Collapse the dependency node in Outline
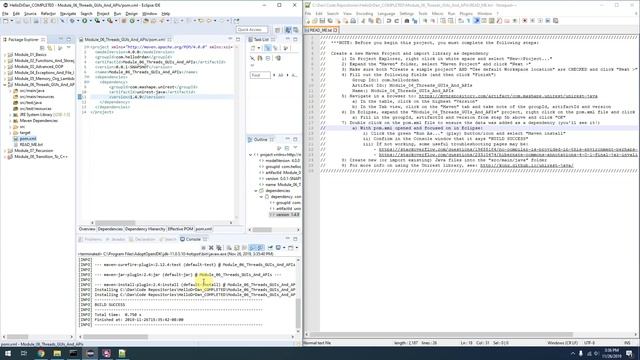The height and width of the screenshot is (360, 640). tap(261, 197)
